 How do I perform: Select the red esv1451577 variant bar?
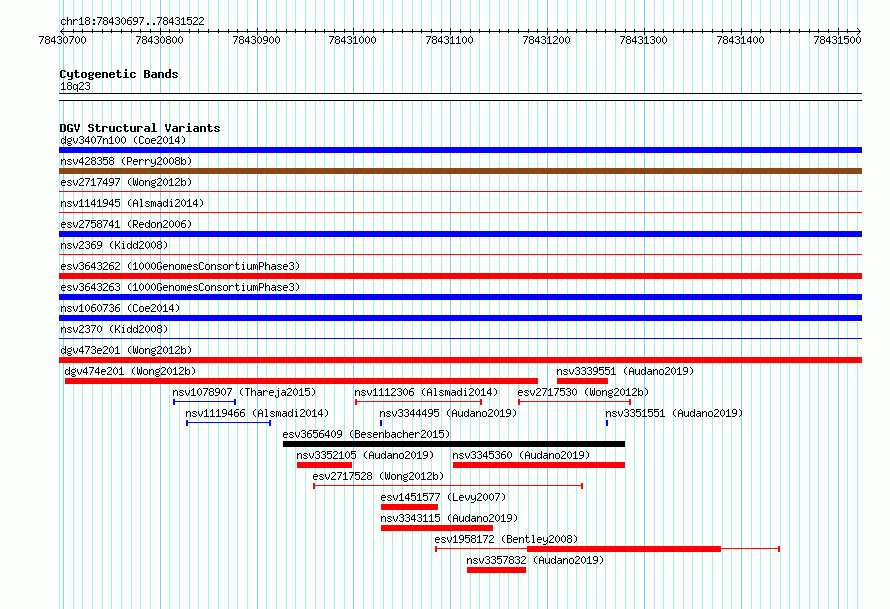pos(409,507)
